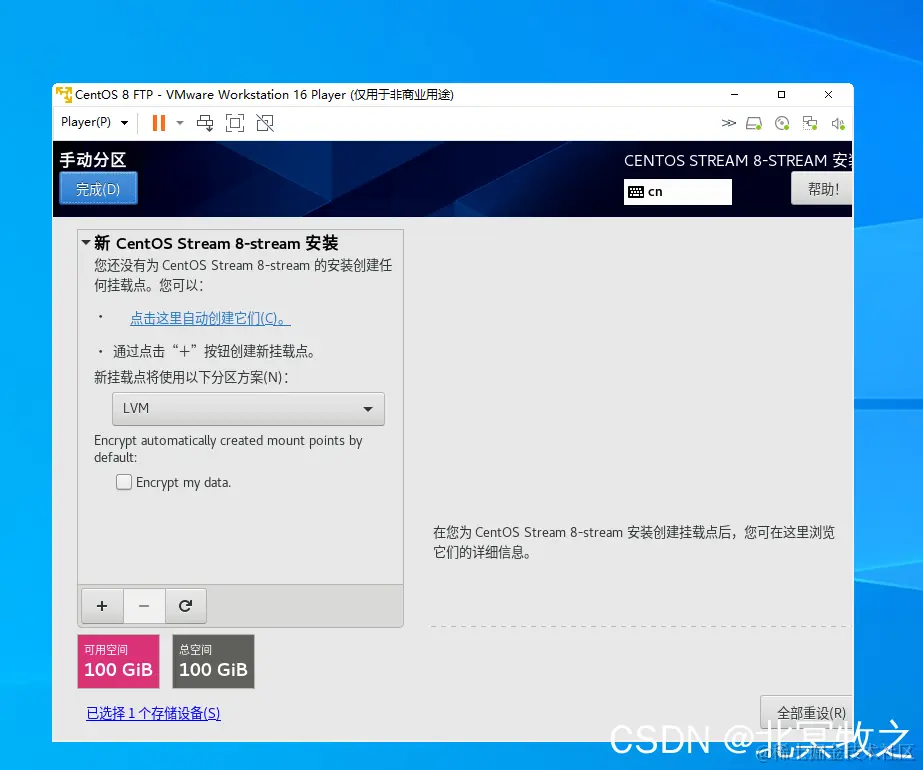Viewport: 923px width, 770px height.
Task: Minimize the VMware Player window
Action: click(x=734, y=94)
